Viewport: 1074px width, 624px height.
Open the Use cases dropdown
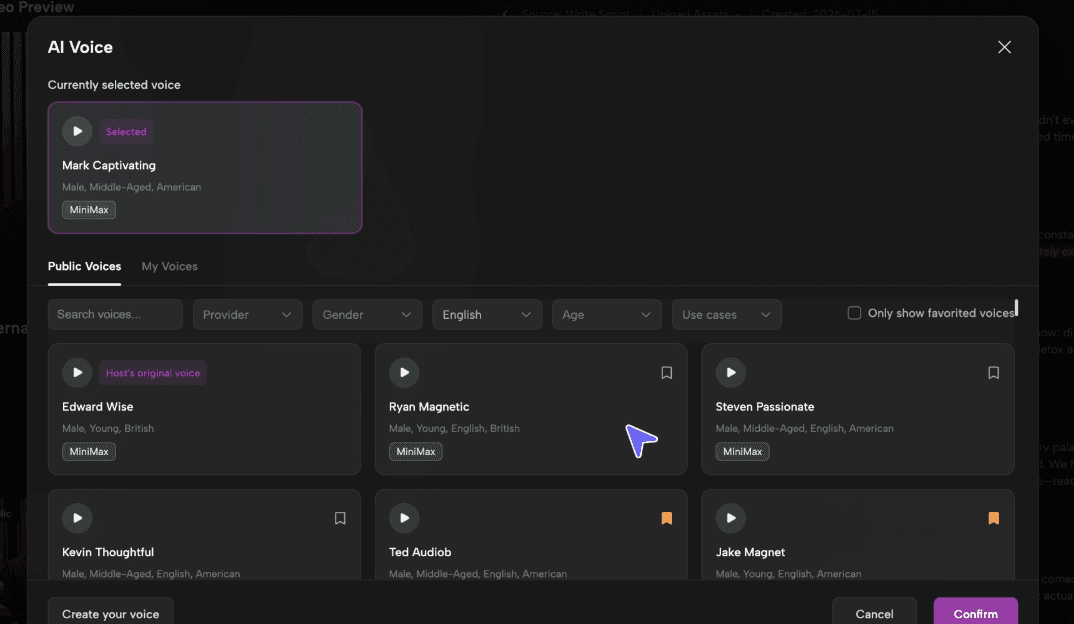727,314
